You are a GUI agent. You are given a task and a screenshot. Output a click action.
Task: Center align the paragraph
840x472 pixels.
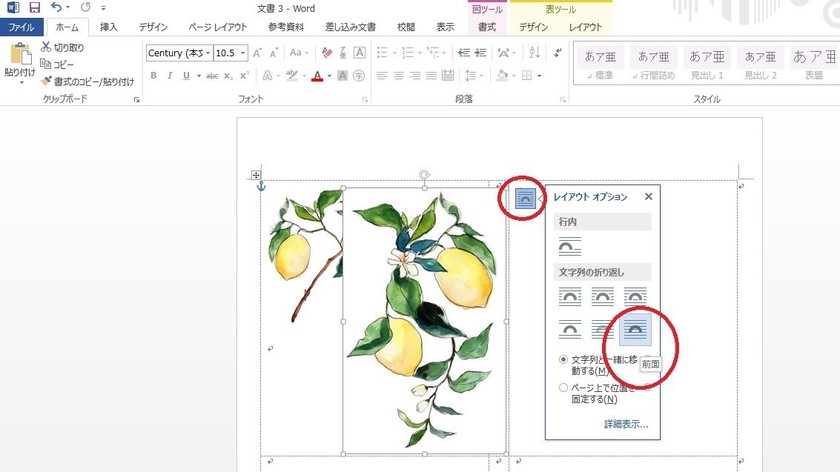click(399, 76)
